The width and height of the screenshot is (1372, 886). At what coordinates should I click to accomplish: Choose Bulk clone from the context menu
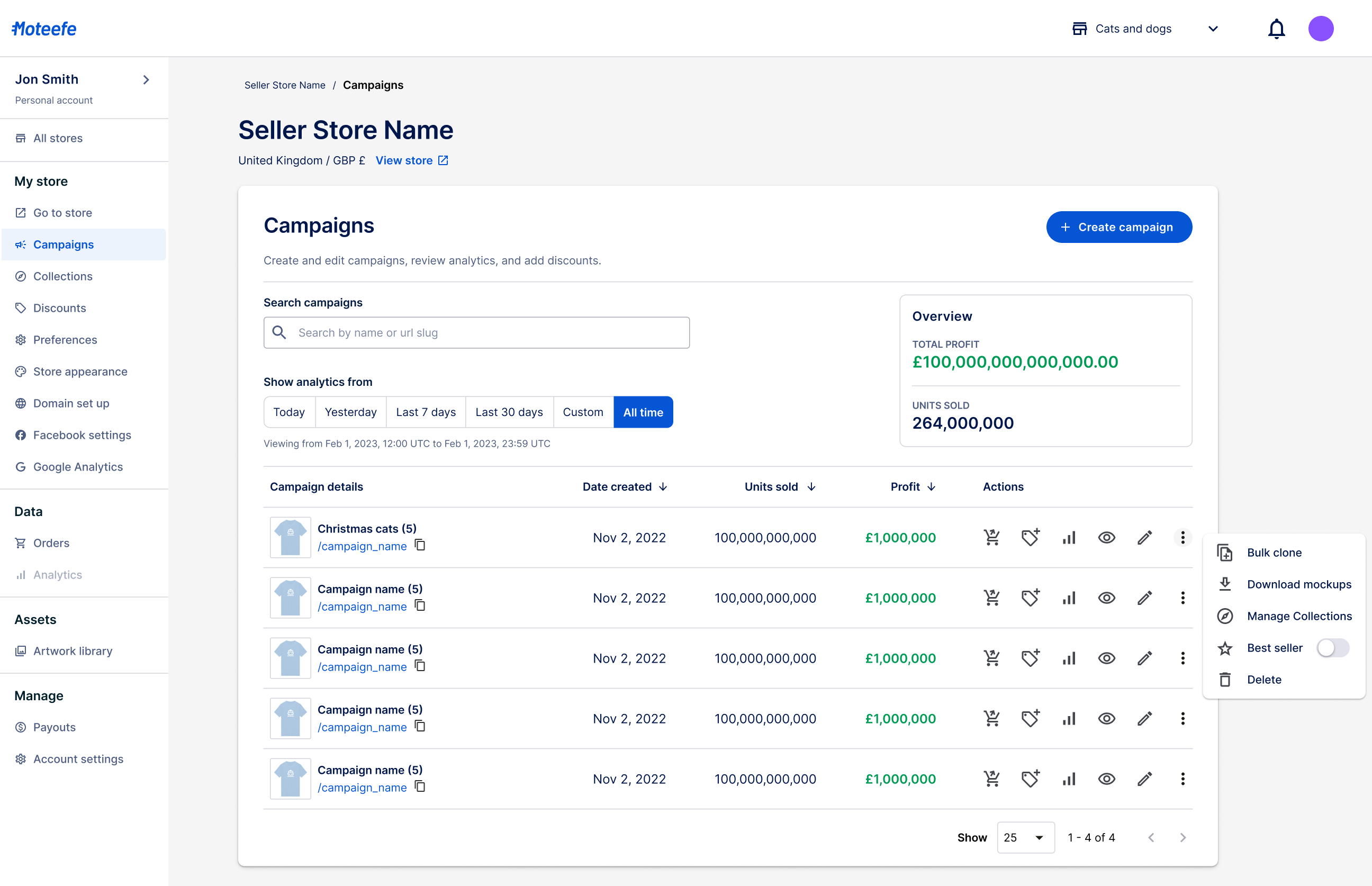[x=1274, y=553]
